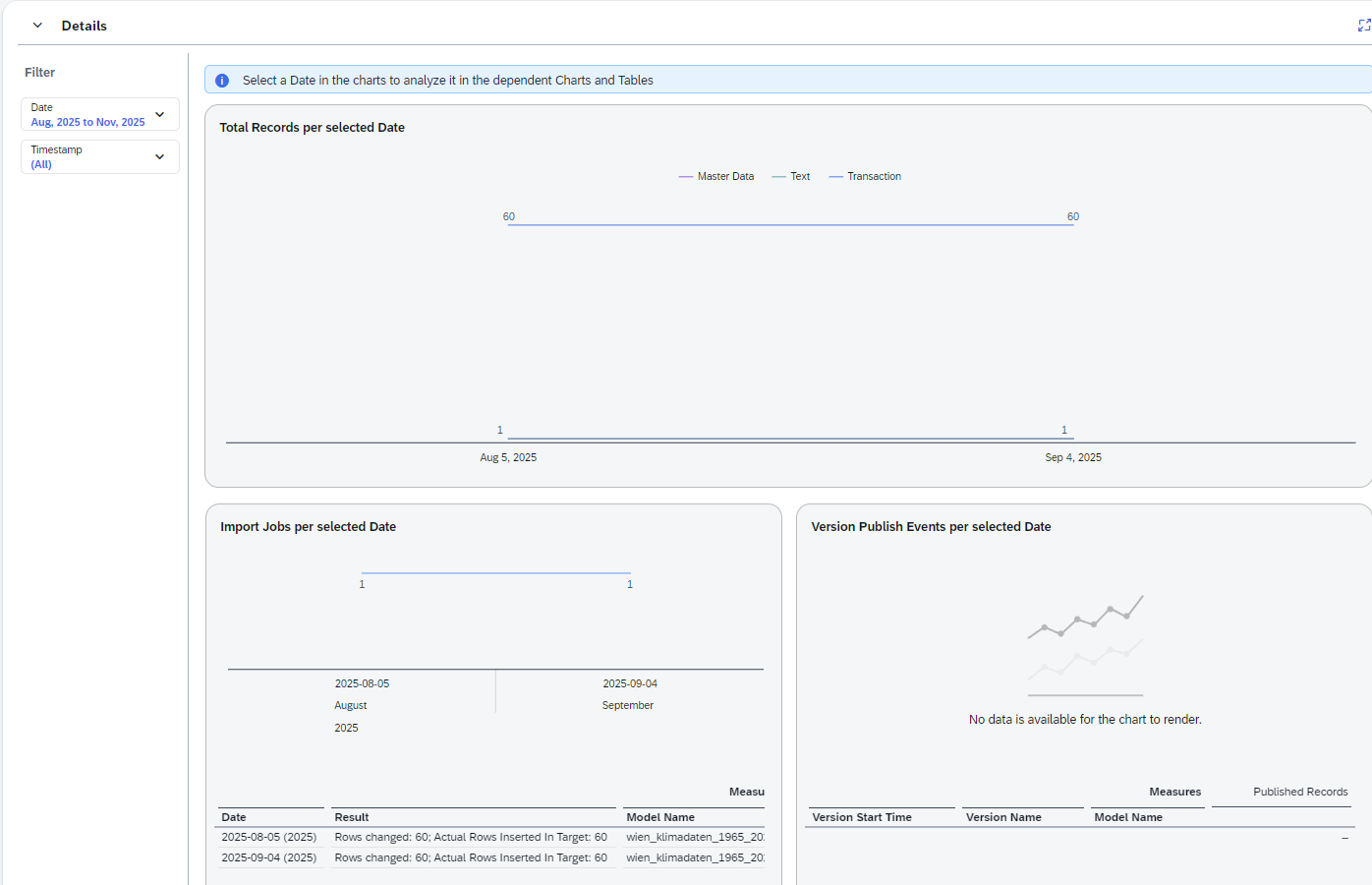The width and height of the screenshot is (1372, 885).
Task: Click the Result column header
Action: tap(352, 817)
